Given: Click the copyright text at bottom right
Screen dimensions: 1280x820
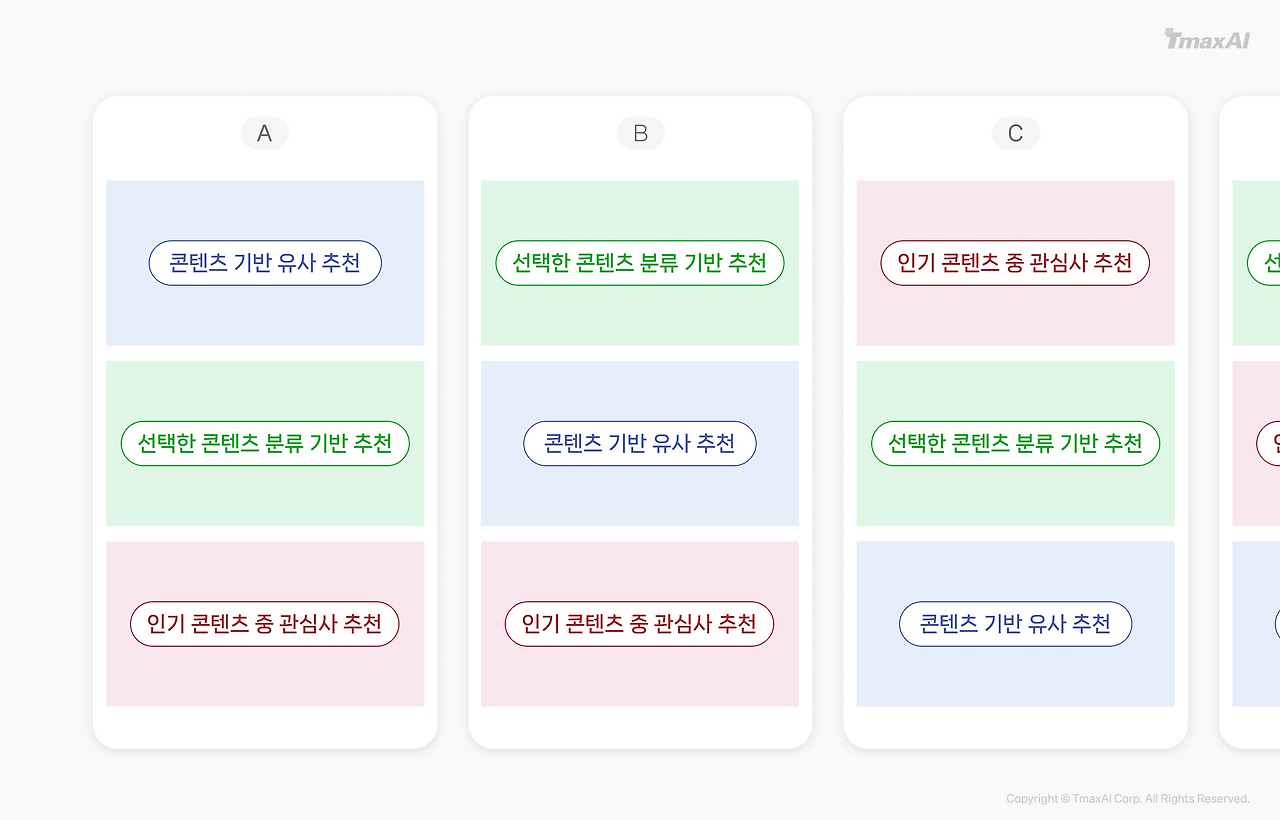Looking at the screenshot, I should point(1128,798).
